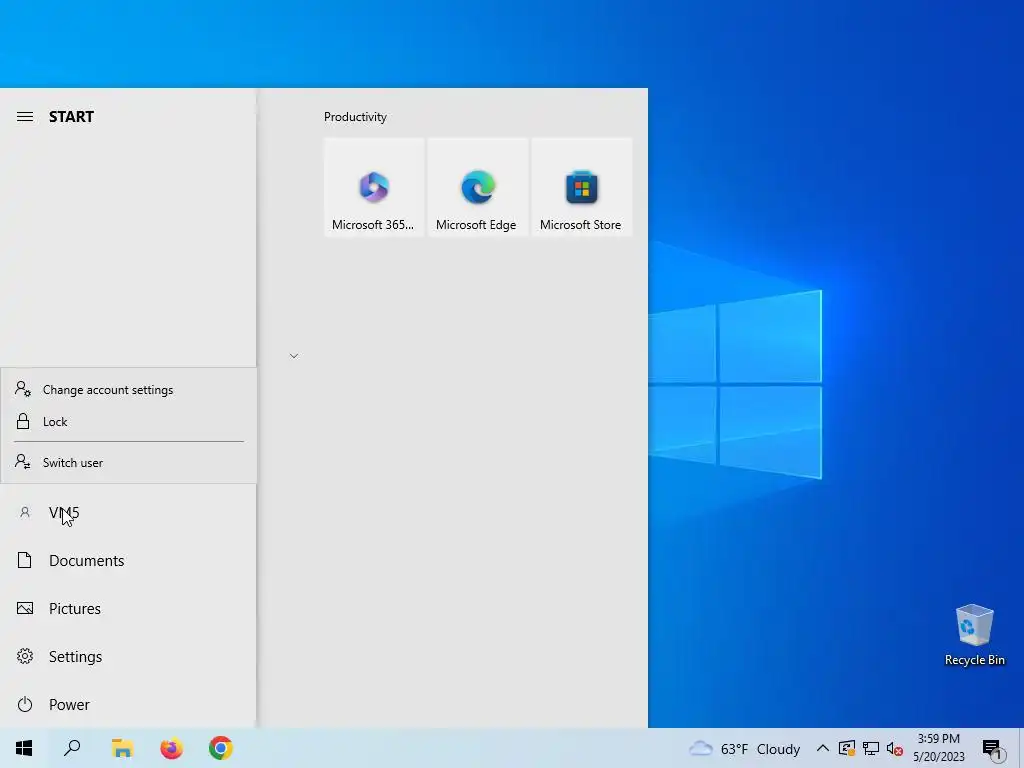Show hidden system tray icons
The image size is (1024, 768).
coord(823,748)
